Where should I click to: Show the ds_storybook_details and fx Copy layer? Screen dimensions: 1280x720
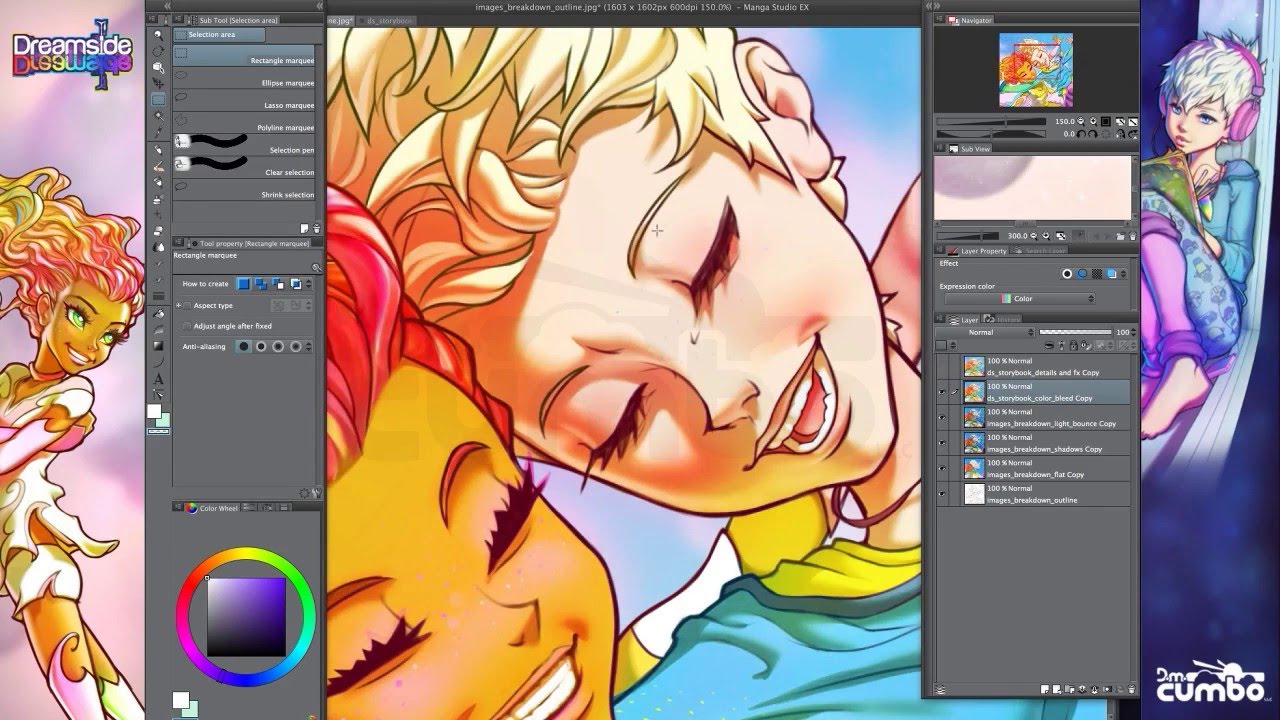click(x=941, y=367)
